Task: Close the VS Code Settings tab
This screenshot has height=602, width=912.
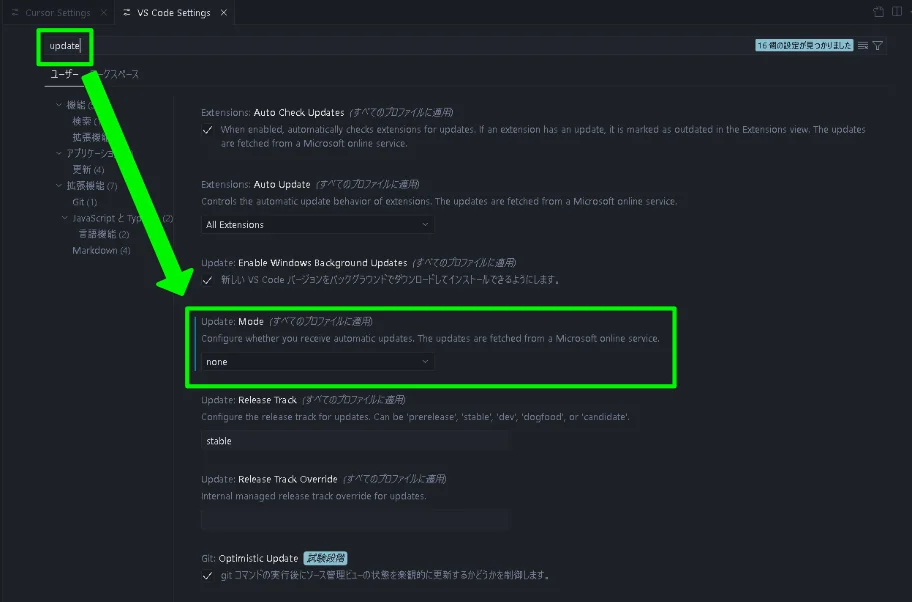Action: point(223,13)
